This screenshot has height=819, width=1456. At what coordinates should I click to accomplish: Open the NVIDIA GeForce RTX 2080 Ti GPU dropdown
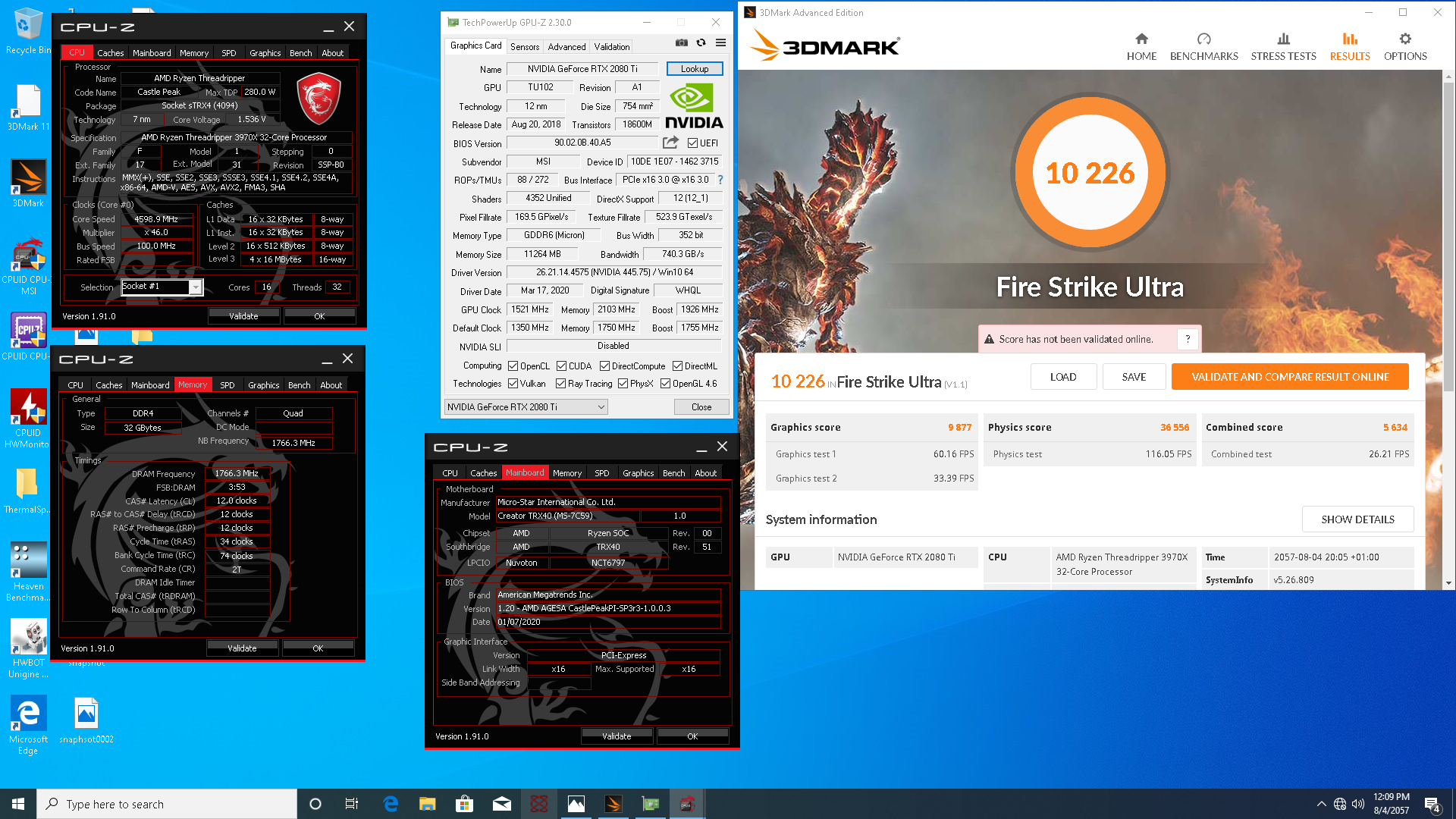(526, 407)
